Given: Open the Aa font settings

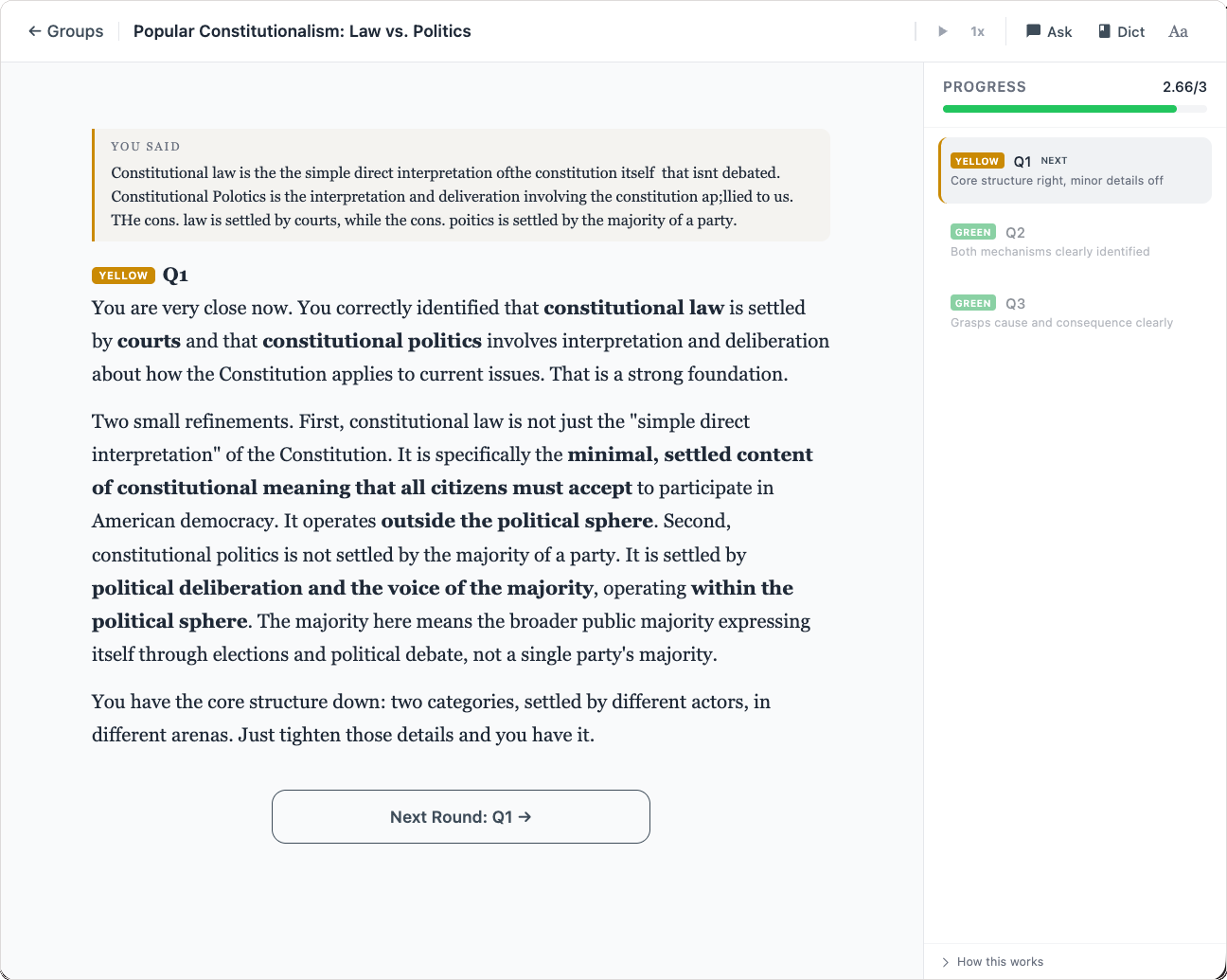Looking at the screenshot, I should pos(1178,31).
